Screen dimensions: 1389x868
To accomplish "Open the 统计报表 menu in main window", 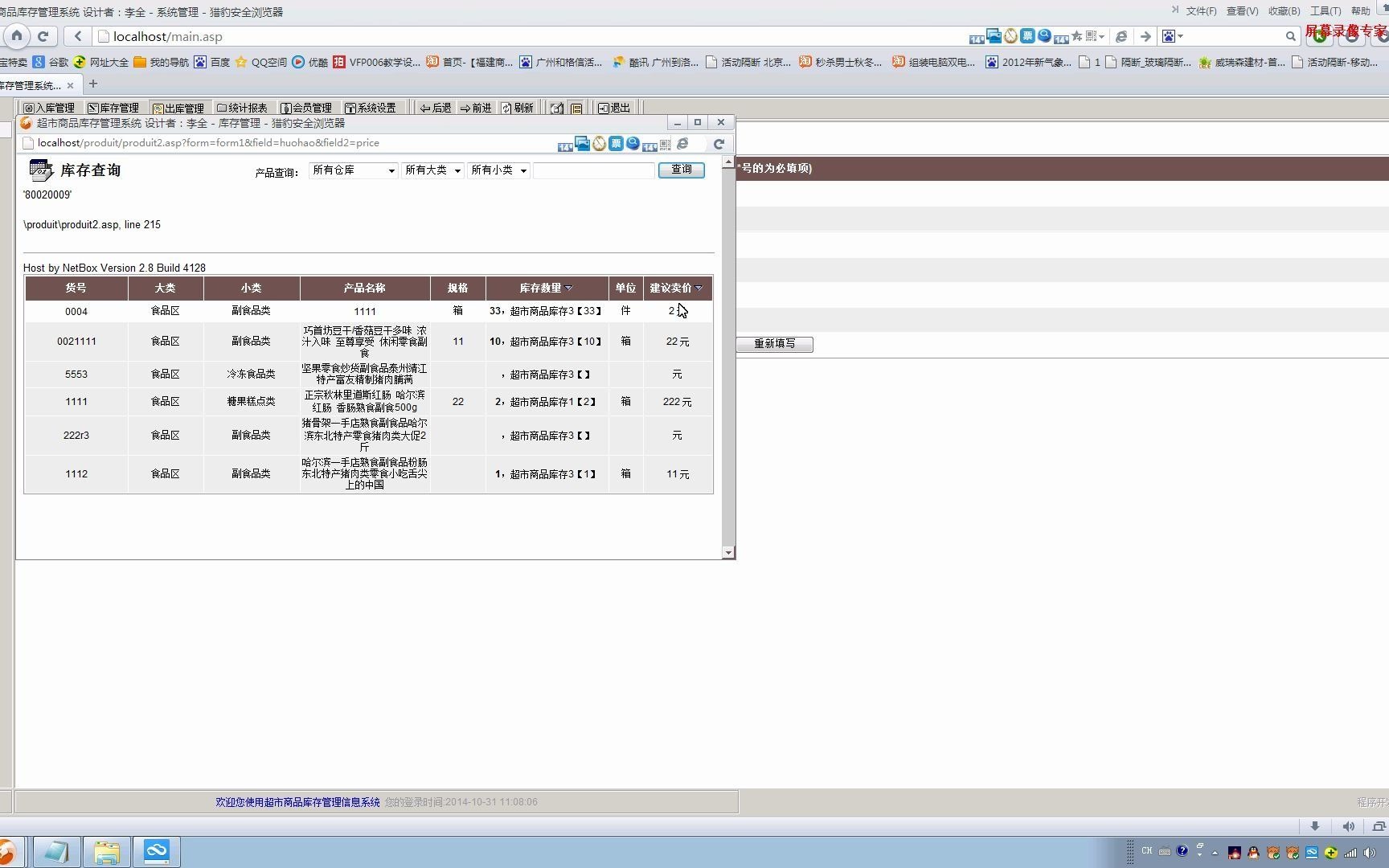I will [x=242, y=108].
